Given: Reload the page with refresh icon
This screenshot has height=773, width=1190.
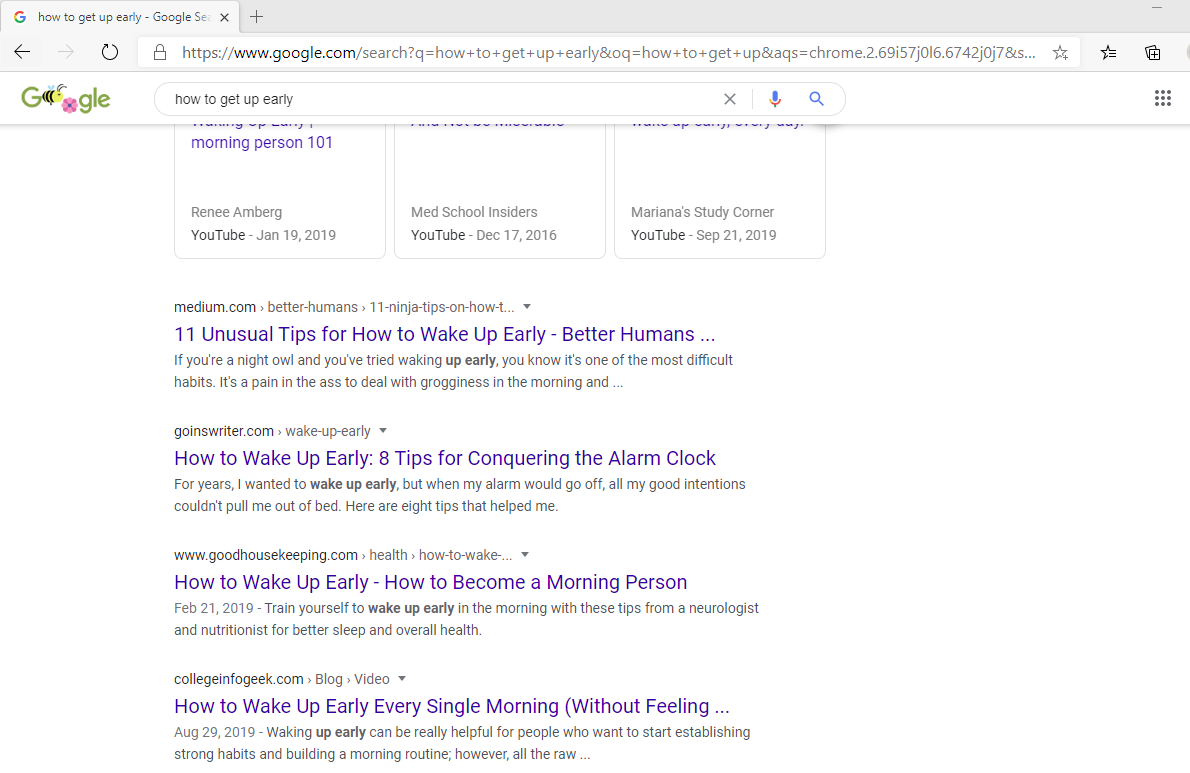Looking at the screenshot, I should click(110, 52).
